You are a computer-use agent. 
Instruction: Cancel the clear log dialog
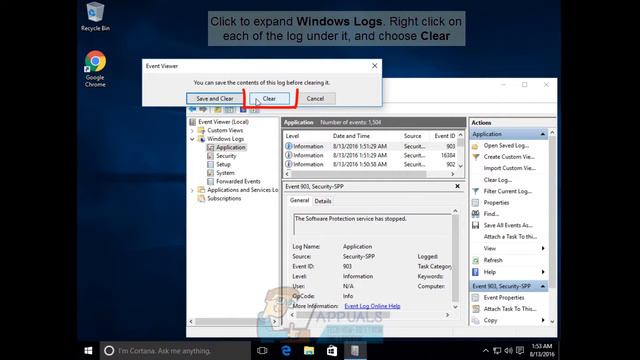[315, 98]
